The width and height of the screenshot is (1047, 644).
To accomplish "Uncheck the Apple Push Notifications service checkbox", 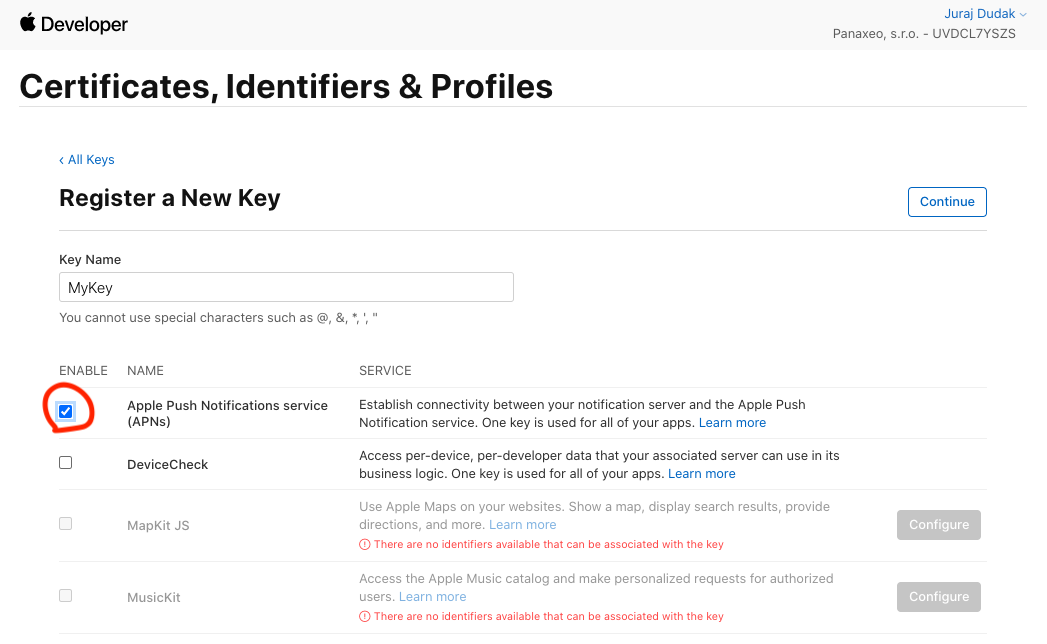I will click(66, 411).
